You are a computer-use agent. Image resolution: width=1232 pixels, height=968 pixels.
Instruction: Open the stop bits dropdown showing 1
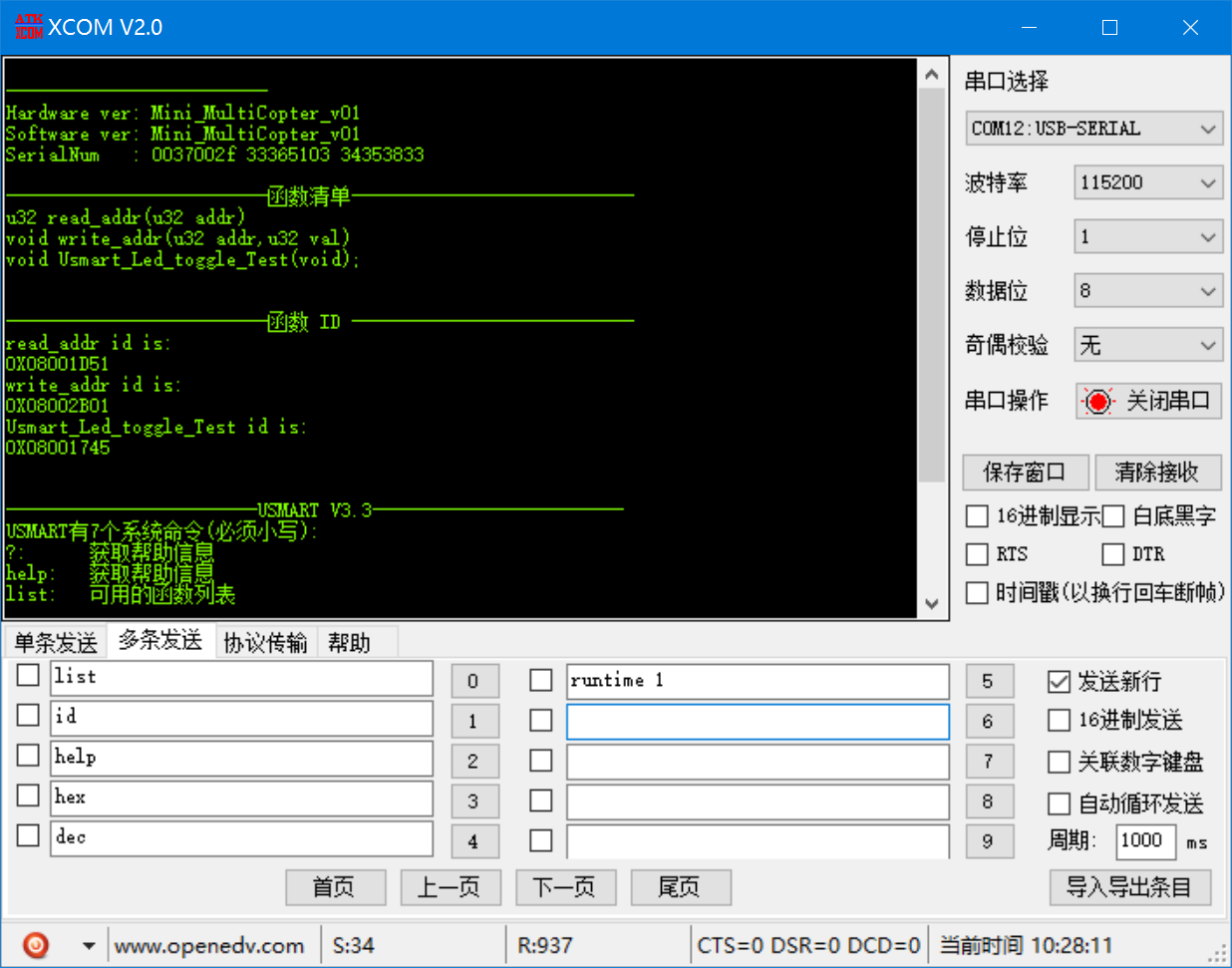pyautogui.click(x=1148, y=237)
